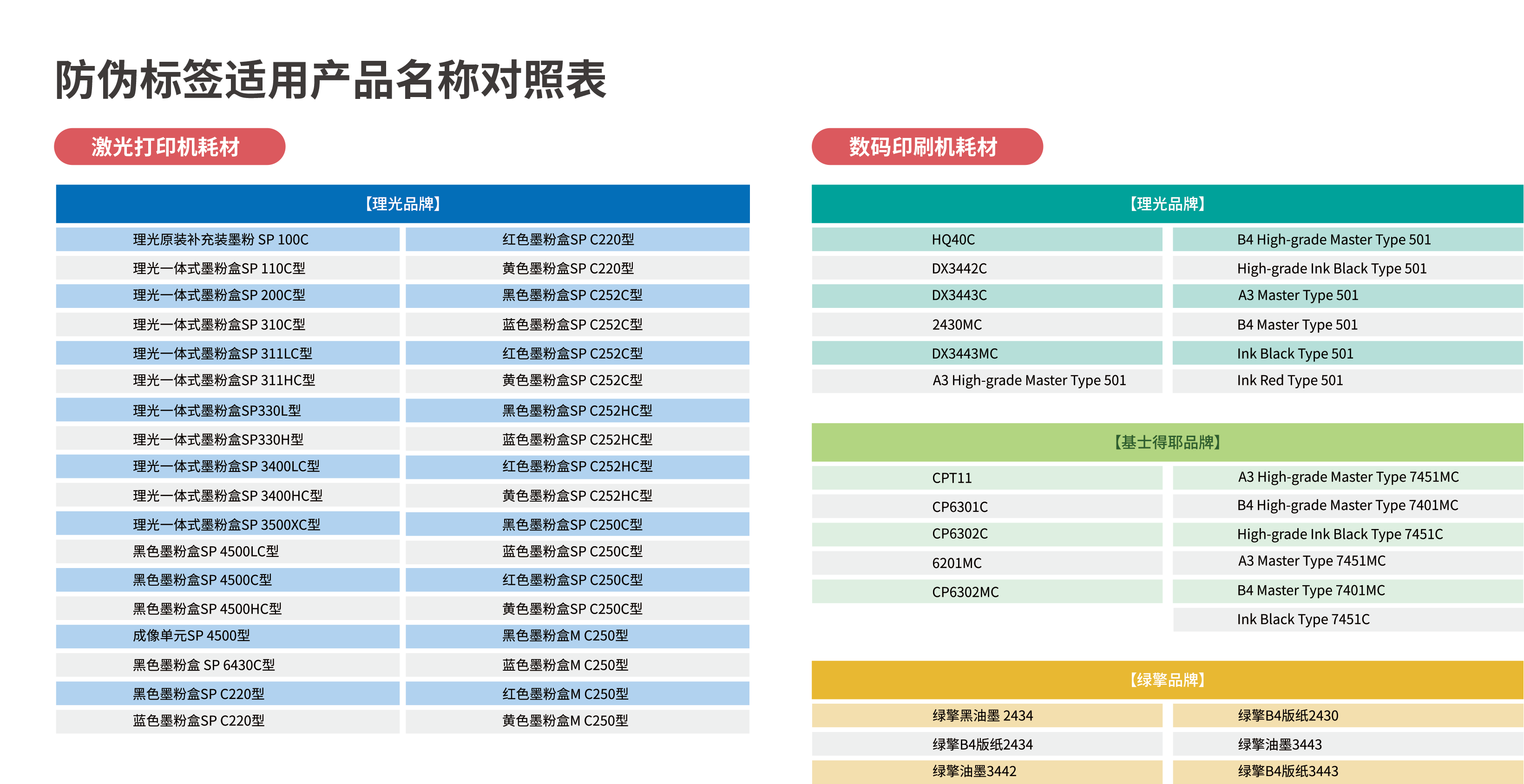Click cell 理光一体式墨粉盒SP 311LC型

(228, 353)
